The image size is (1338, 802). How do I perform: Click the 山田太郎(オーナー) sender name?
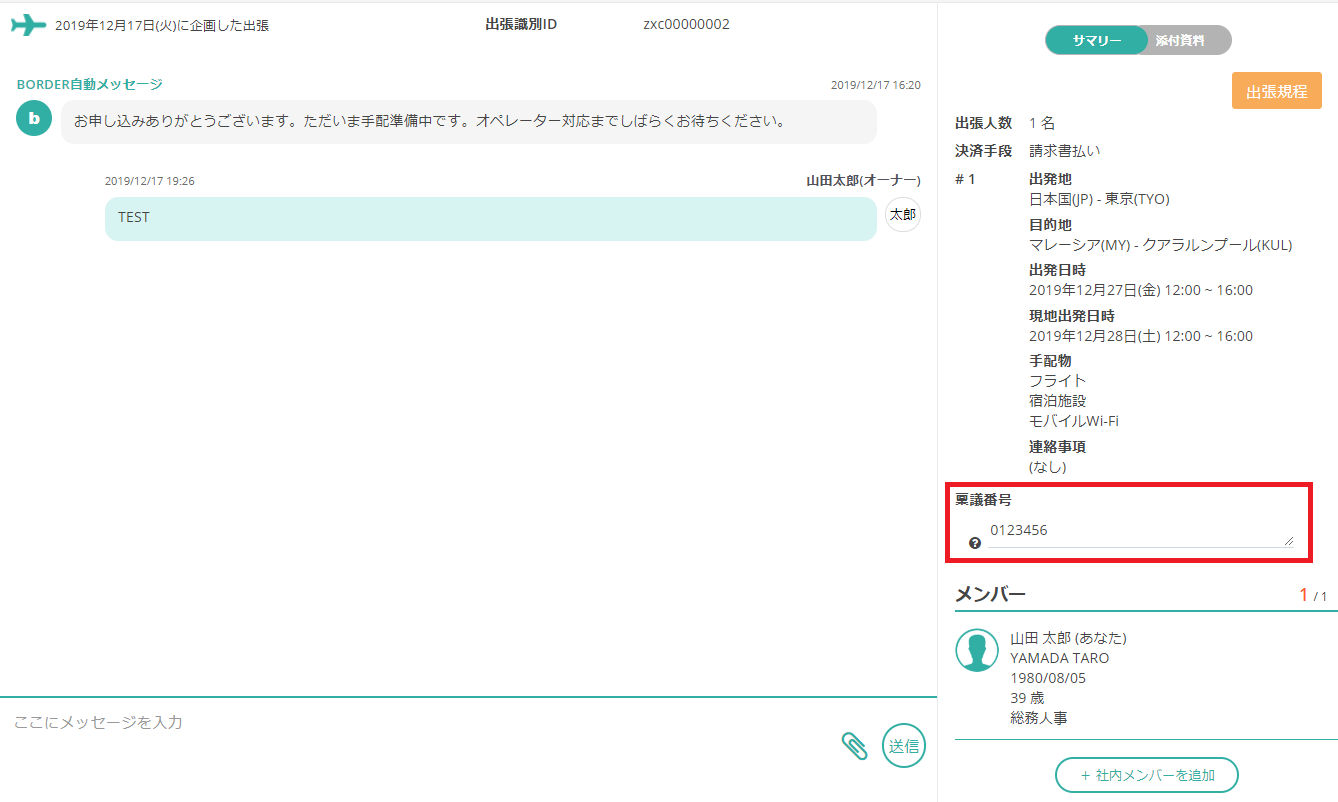[x=863, y=181]
